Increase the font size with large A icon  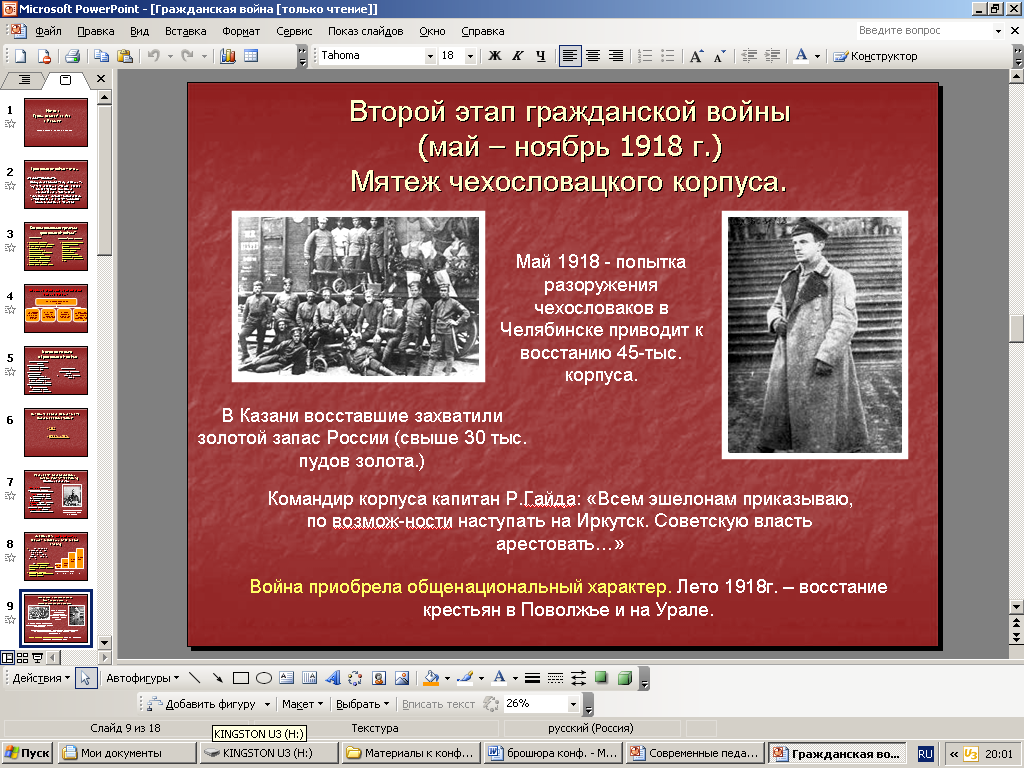click(696, 56)
